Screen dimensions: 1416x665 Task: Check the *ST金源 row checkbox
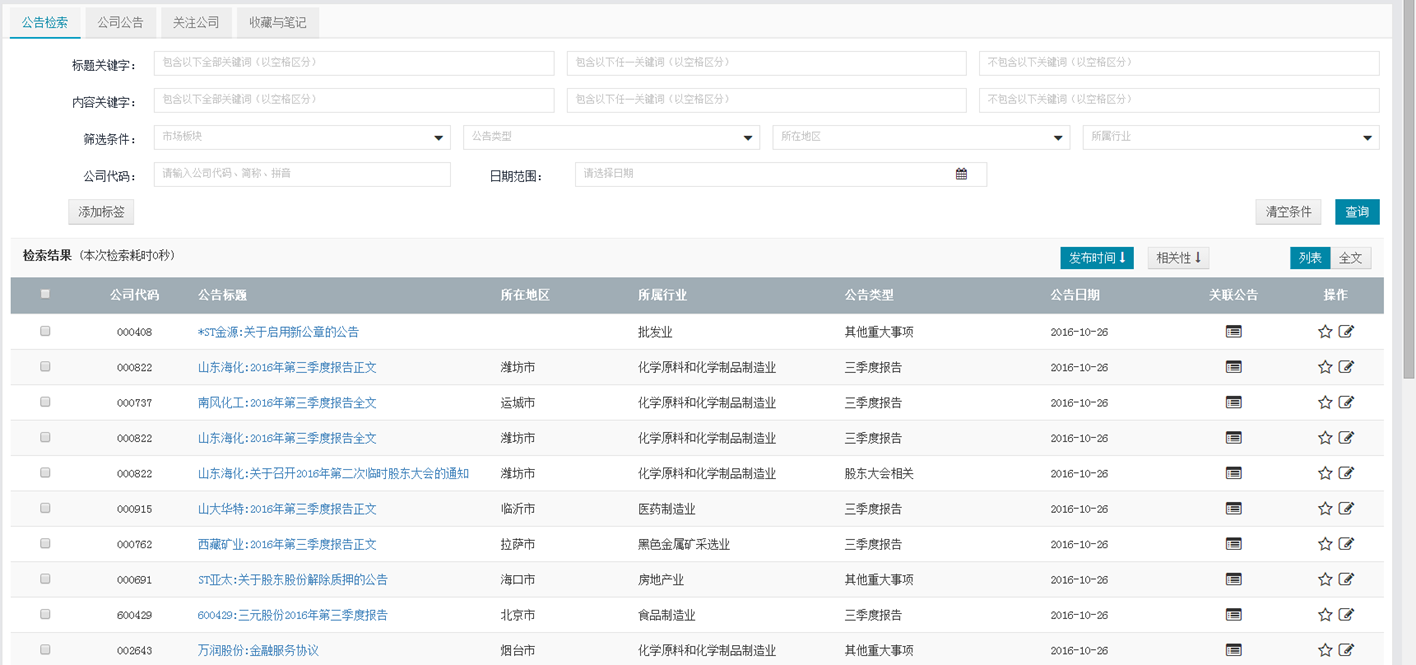click(x=45, y=331)
